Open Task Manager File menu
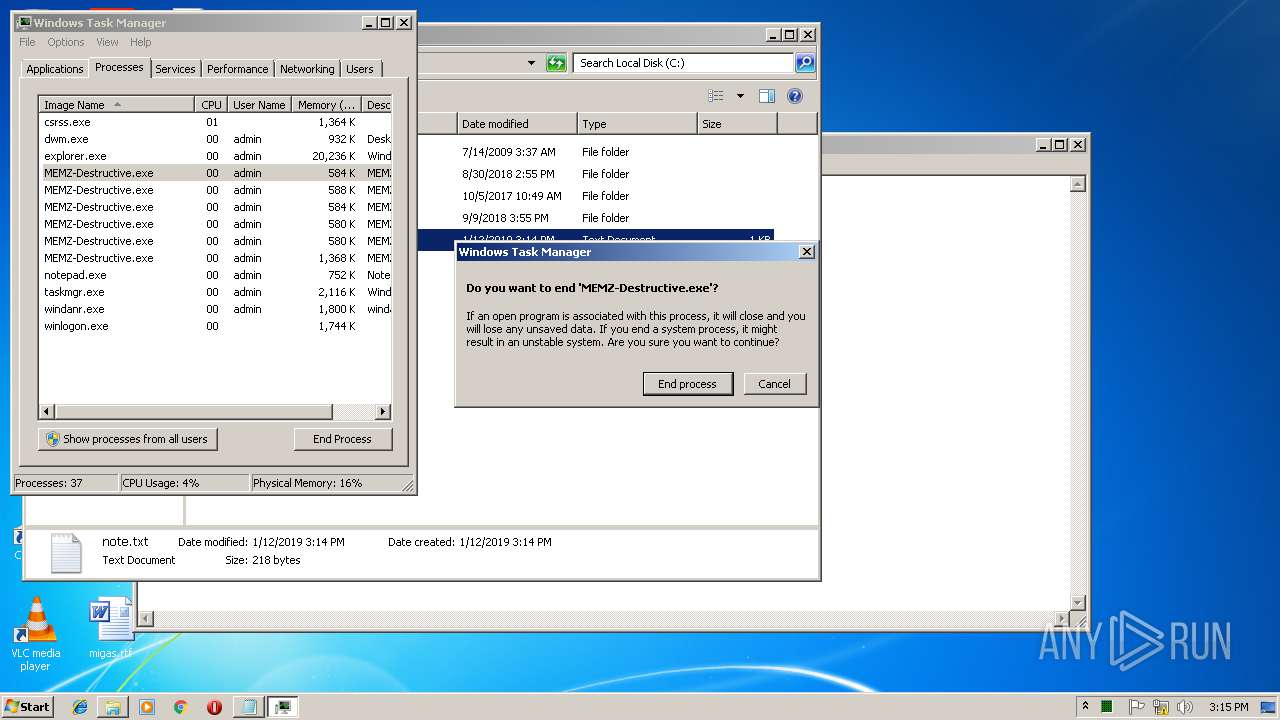 27,42
